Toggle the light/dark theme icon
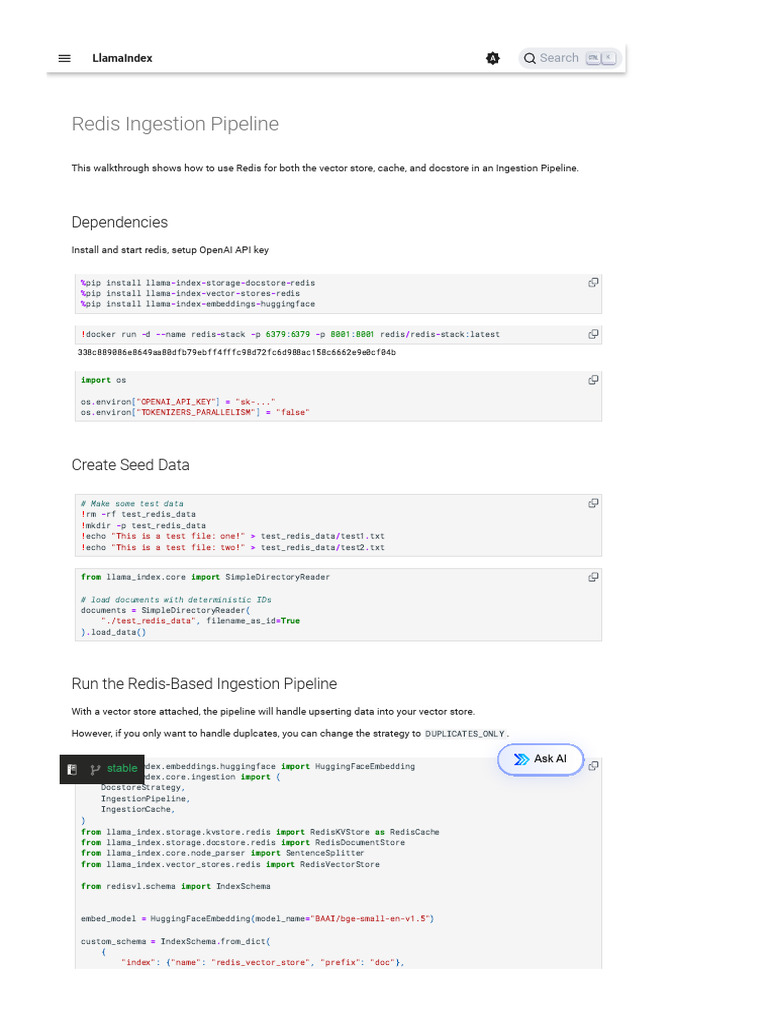The width and height of the screenshot is (768, 1024). (x=493, y=58)
